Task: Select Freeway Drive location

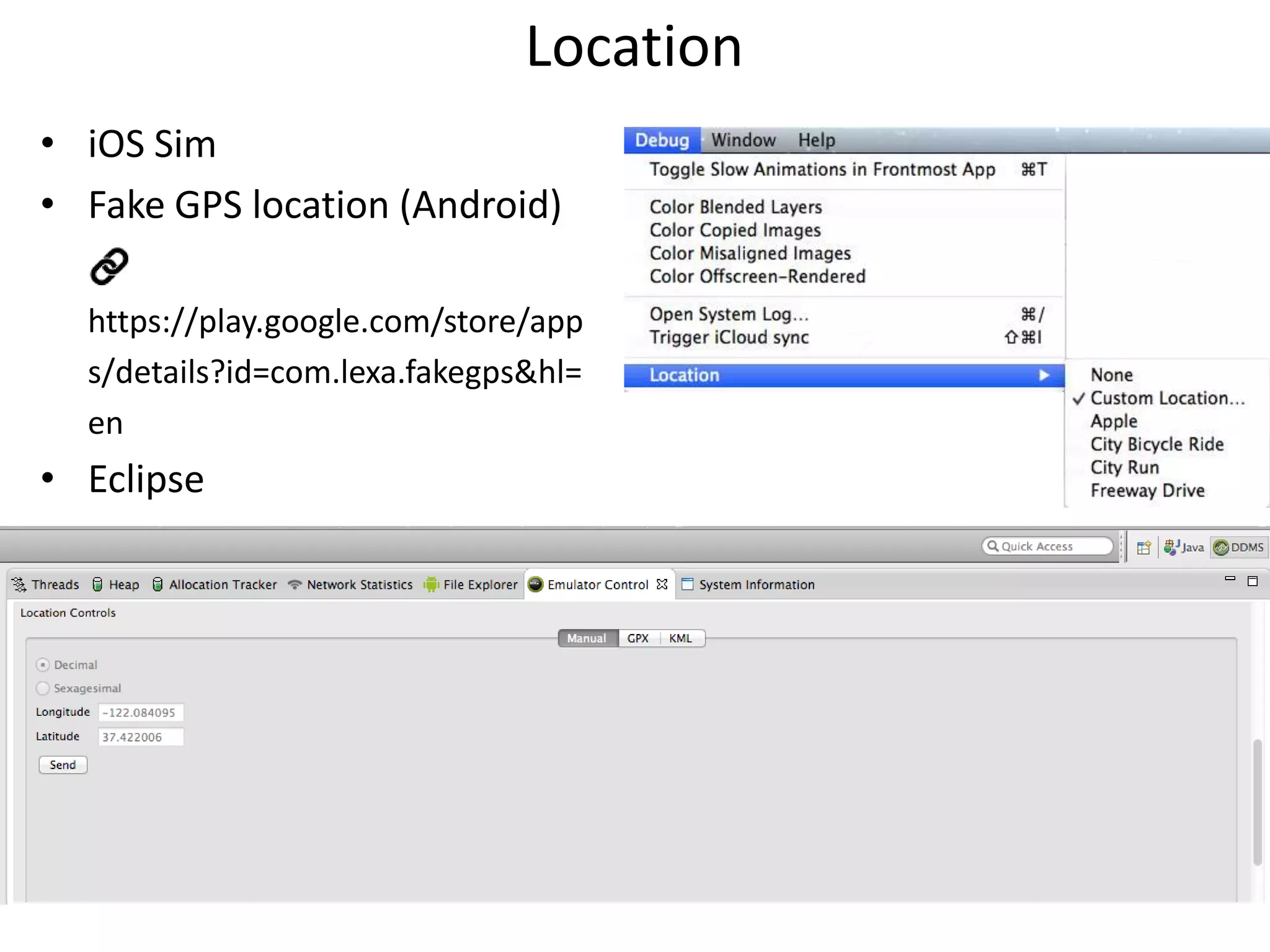Action: [x=1147, y=490]
